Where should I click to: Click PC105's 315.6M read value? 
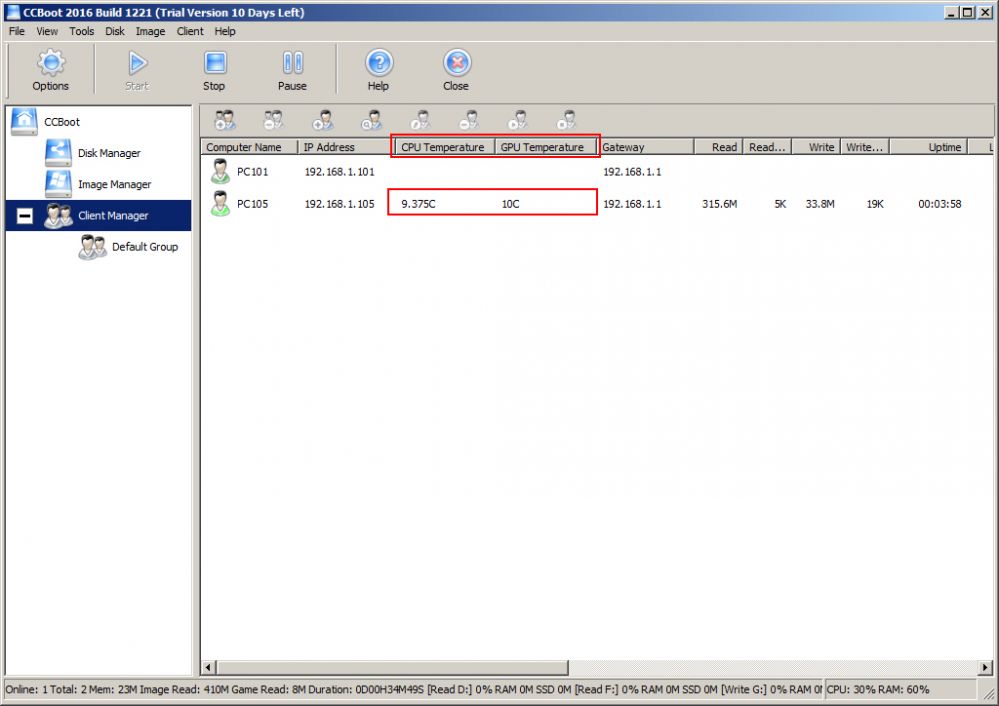[x=719, y=204]
